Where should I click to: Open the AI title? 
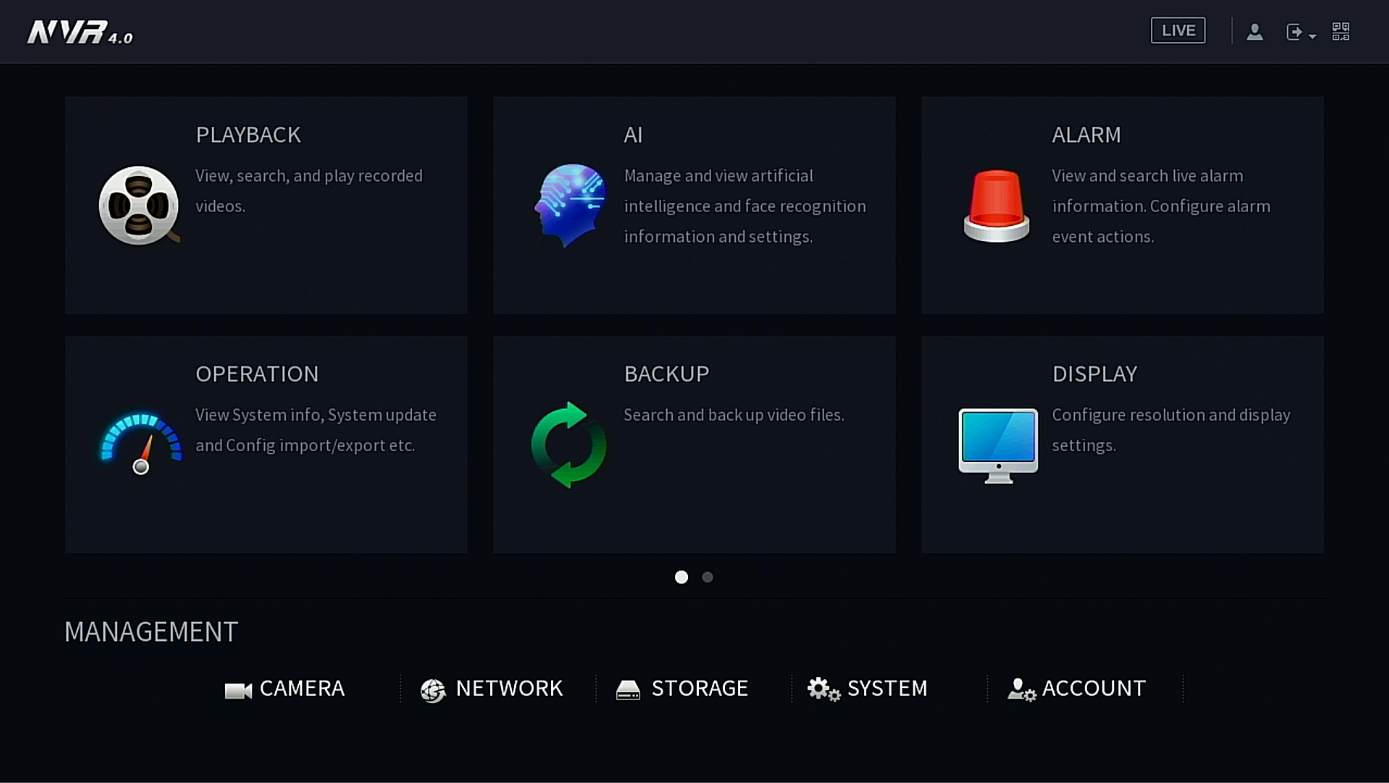coord(633,134)
